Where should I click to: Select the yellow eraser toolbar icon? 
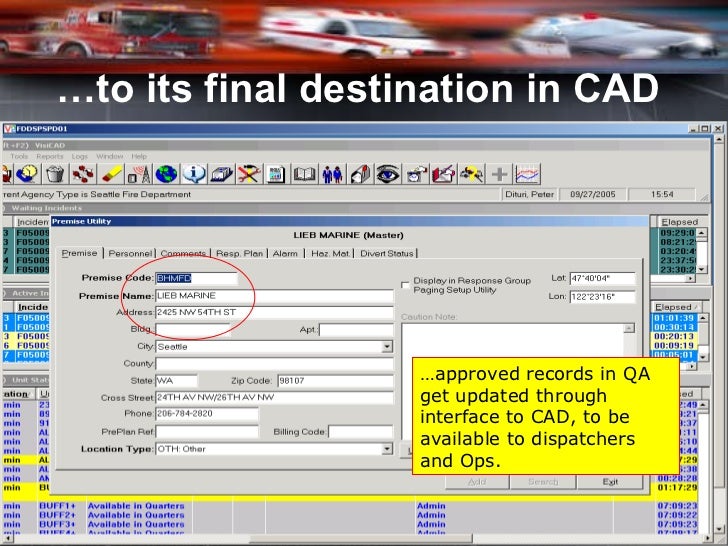click(x=111, y=174)
